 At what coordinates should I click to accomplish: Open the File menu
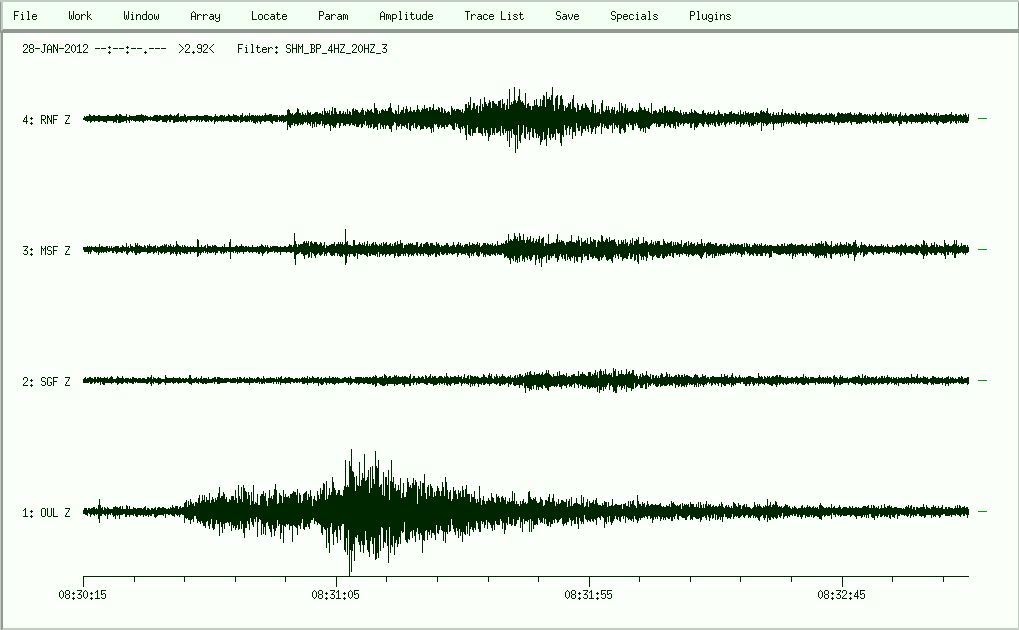pyautogui.click(x=25, y=16)
